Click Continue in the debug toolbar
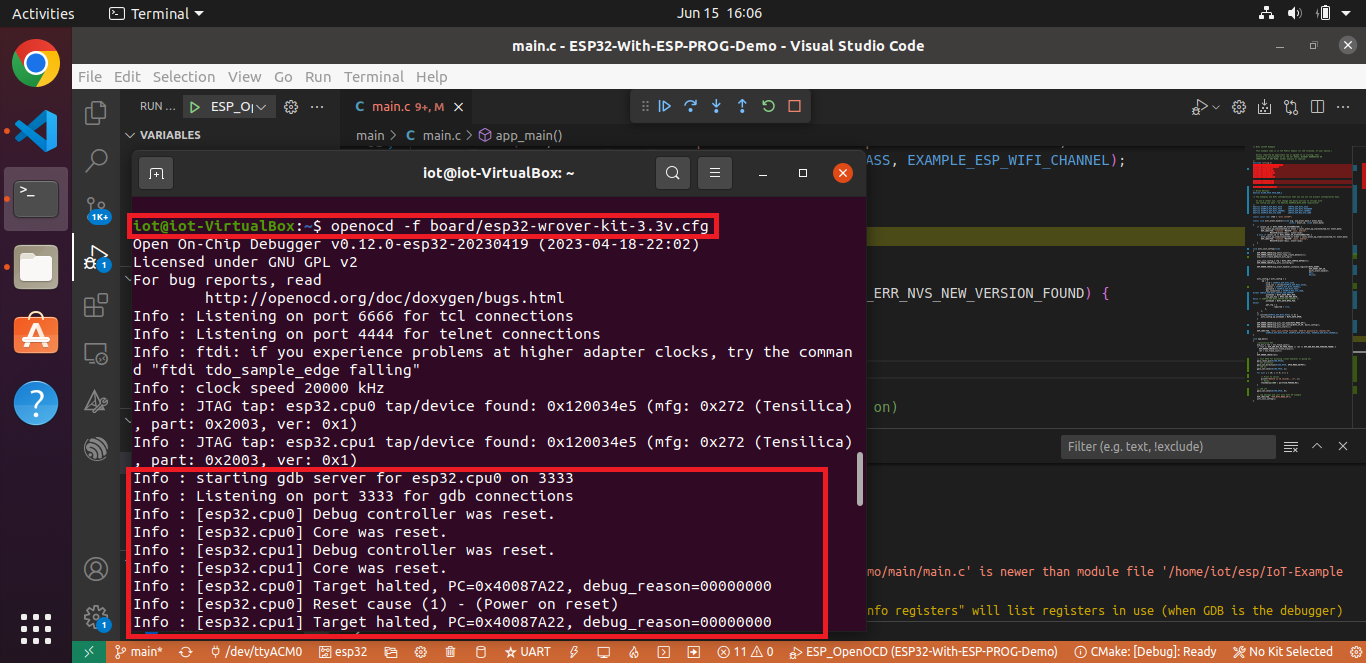This screenshot has height=663, width=1366. point(664,106)
